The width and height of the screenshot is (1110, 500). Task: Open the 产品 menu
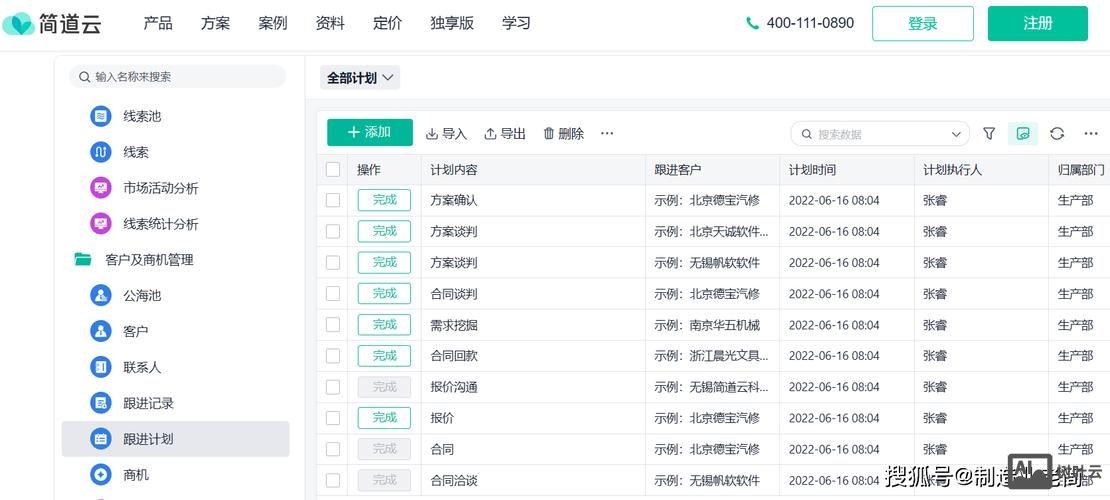coord(158,23)
